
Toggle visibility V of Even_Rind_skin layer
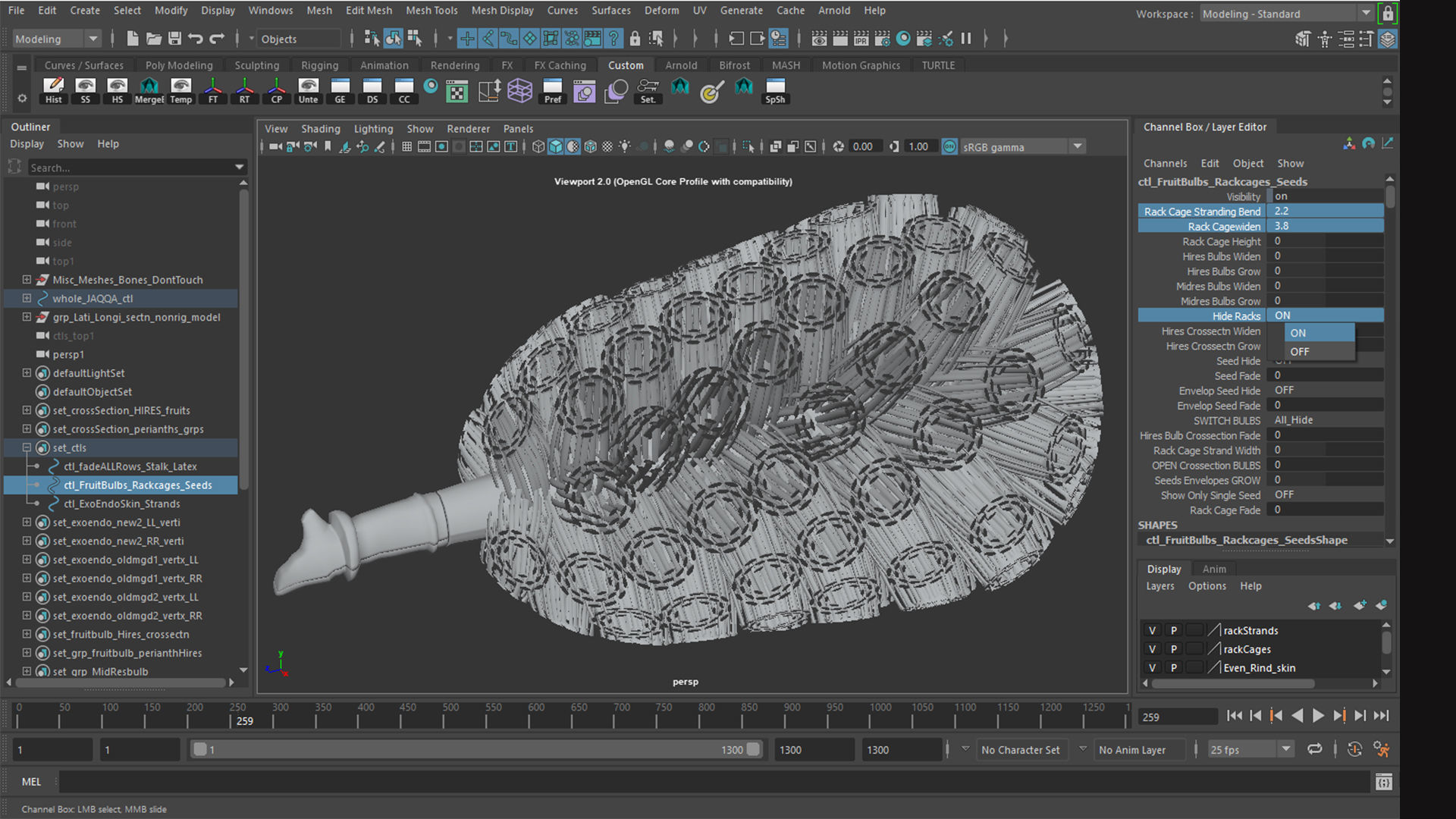coord(1152,668)
